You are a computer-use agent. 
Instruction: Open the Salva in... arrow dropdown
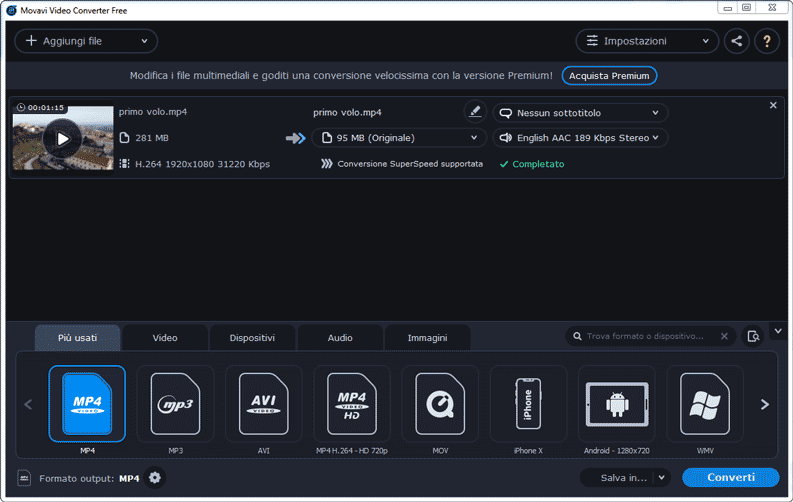point(662,478)
